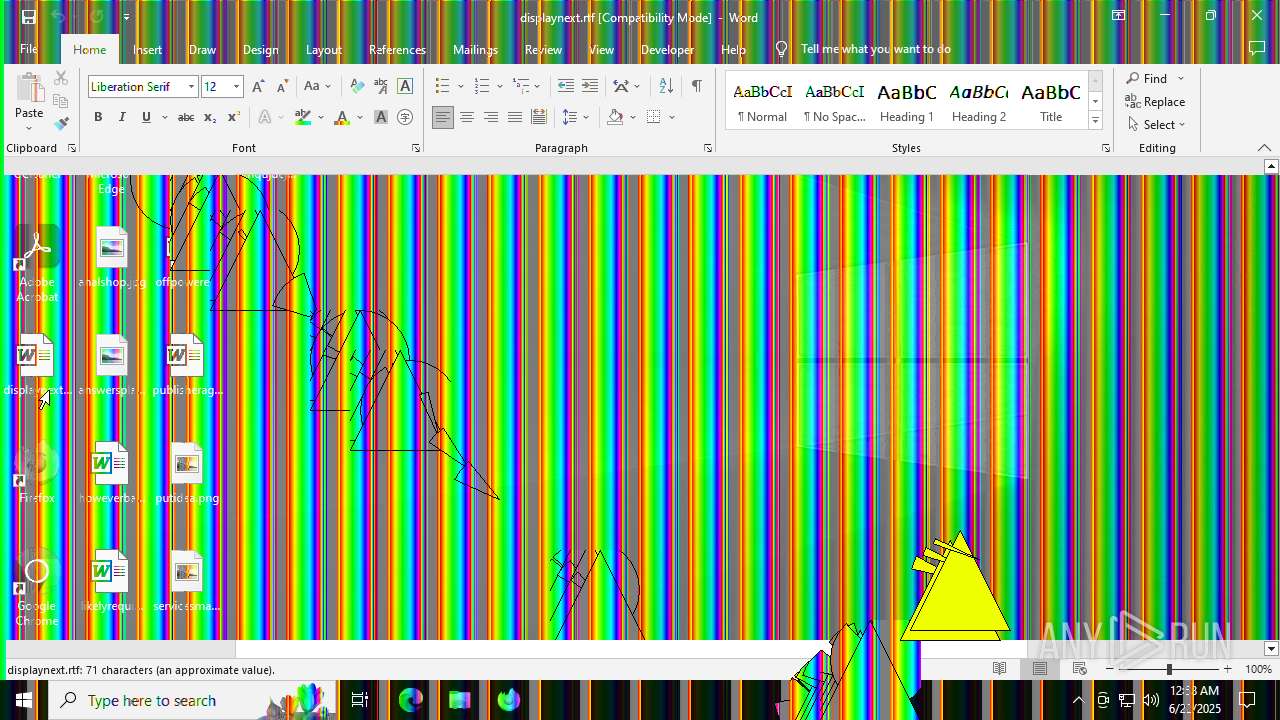Switch to the Insert tab
The height and width of the screenshot is (720, 1280).
tap(147, 49)
